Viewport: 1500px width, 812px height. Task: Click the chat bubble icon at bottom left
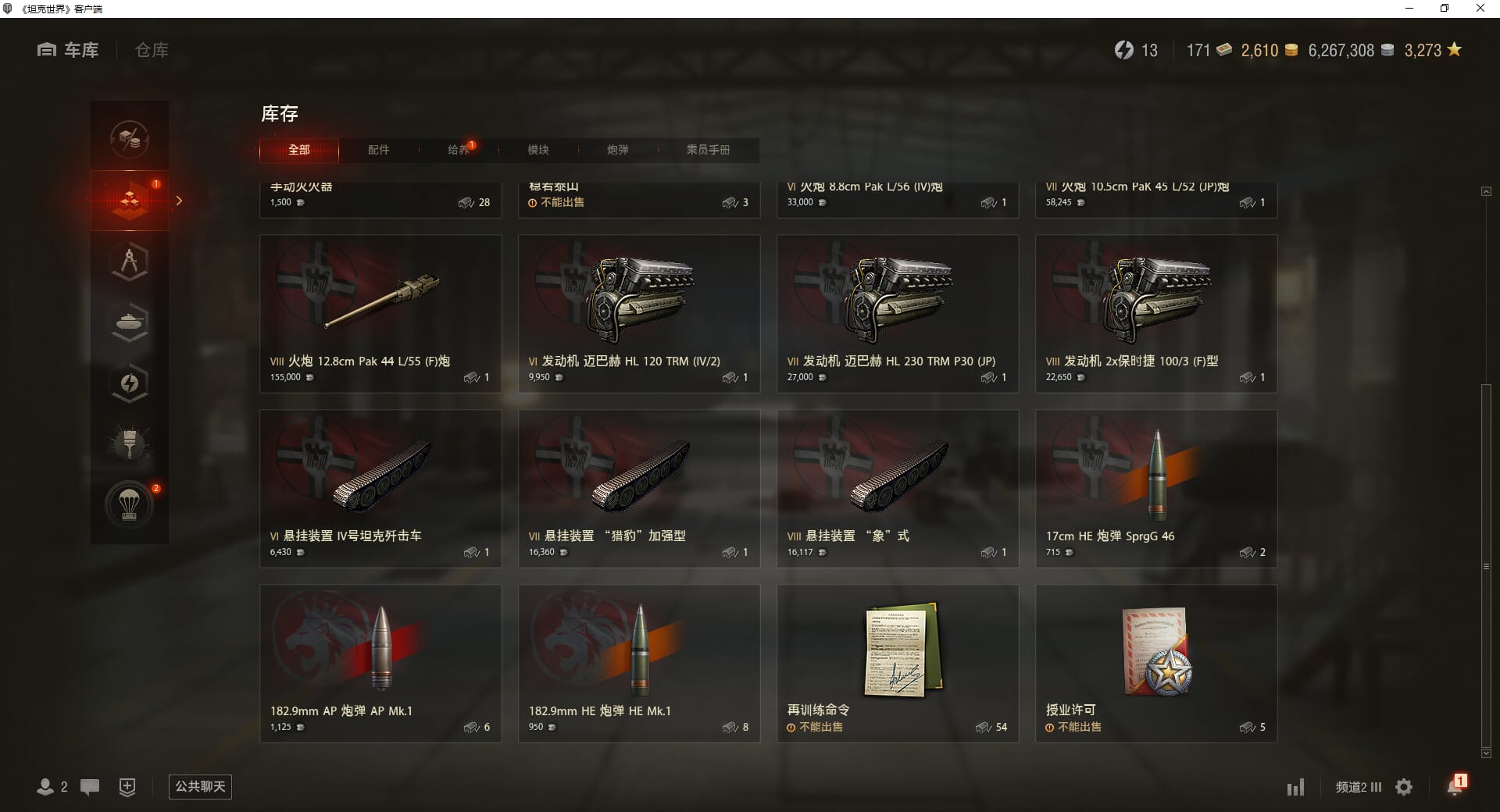pyautogui.click(x=90, y=787)
